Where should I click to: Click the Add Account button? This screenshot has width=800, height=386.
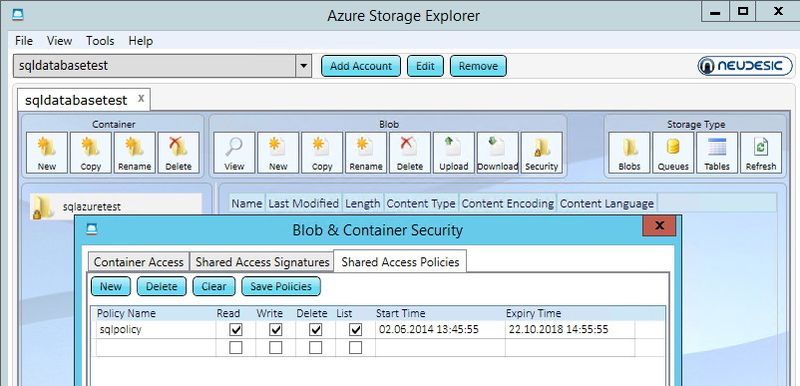pos(361,66)
